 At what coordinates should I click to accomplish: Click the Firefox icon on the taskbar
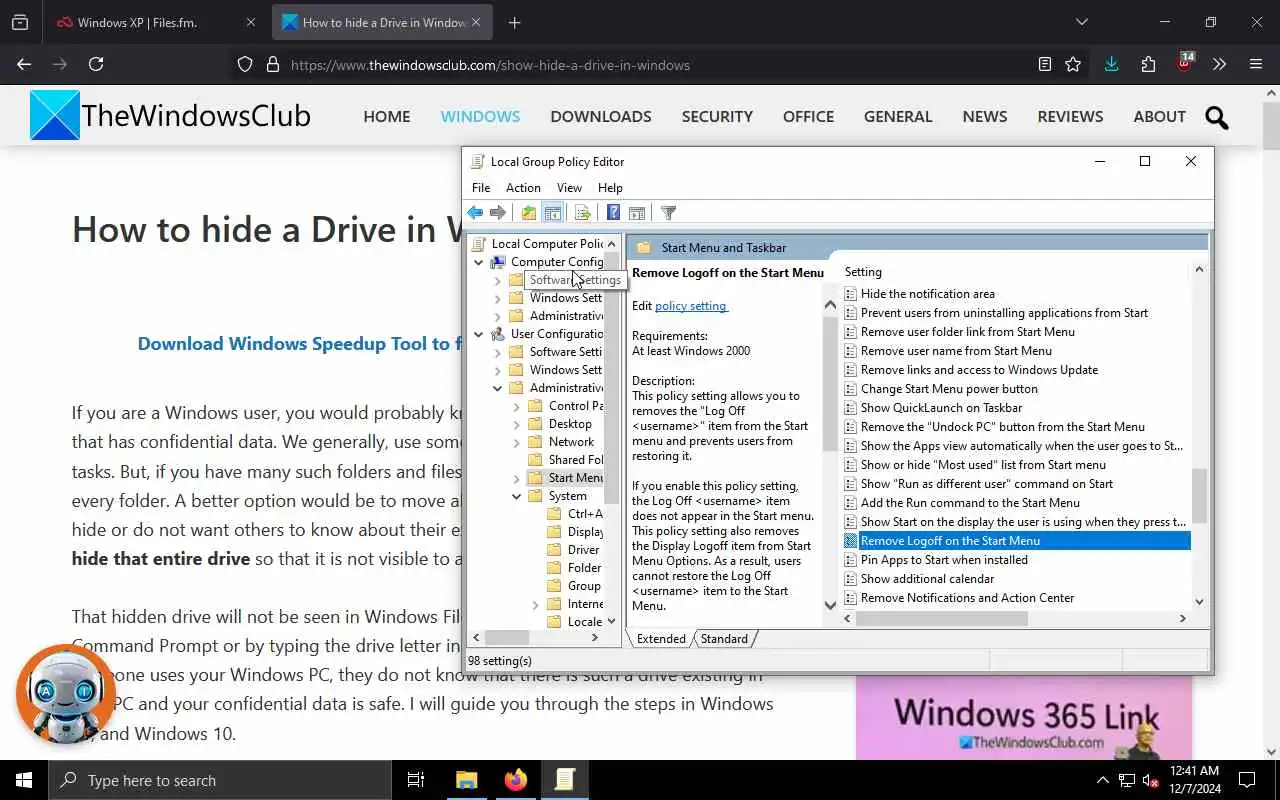[516, 780]
